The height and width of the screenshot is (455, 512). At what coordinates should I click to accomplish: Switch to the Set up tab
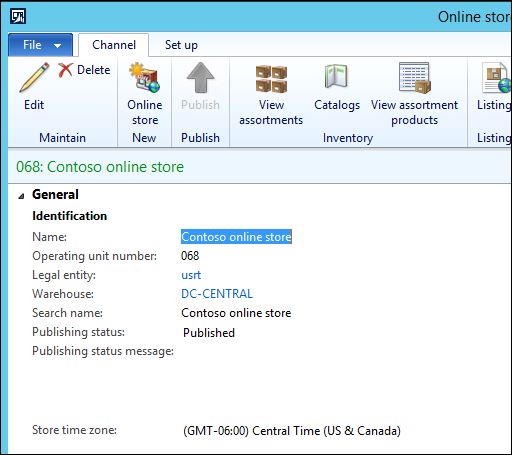[x=181, y=45]
